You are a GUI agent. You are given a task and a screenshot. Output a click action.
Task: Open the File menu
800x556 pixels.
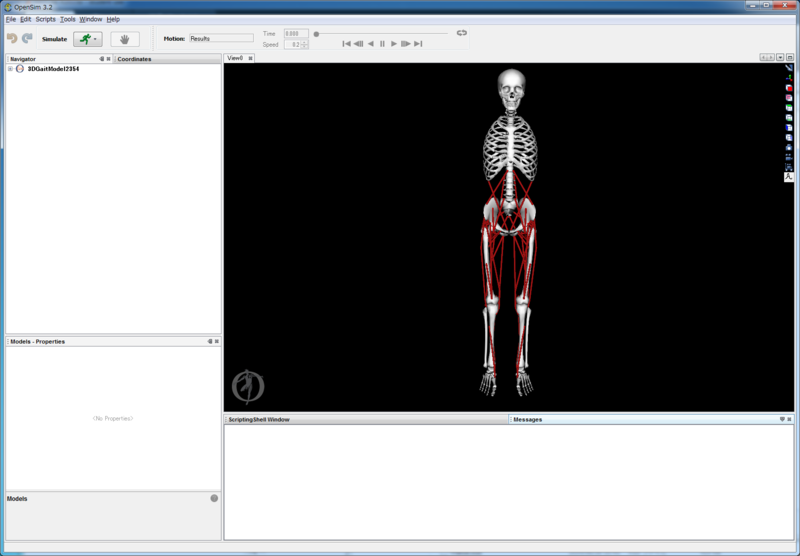coord(11,19)
